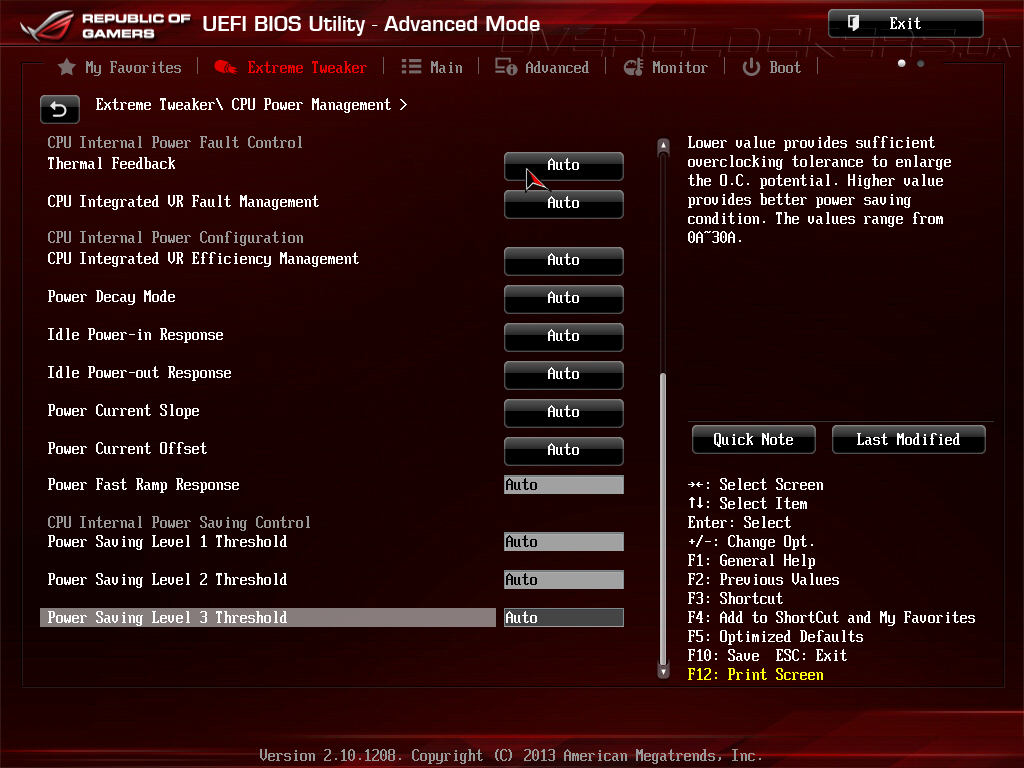Click the back arrow icon button
This screenshot has width=1024, height=768.
point(59,109)
